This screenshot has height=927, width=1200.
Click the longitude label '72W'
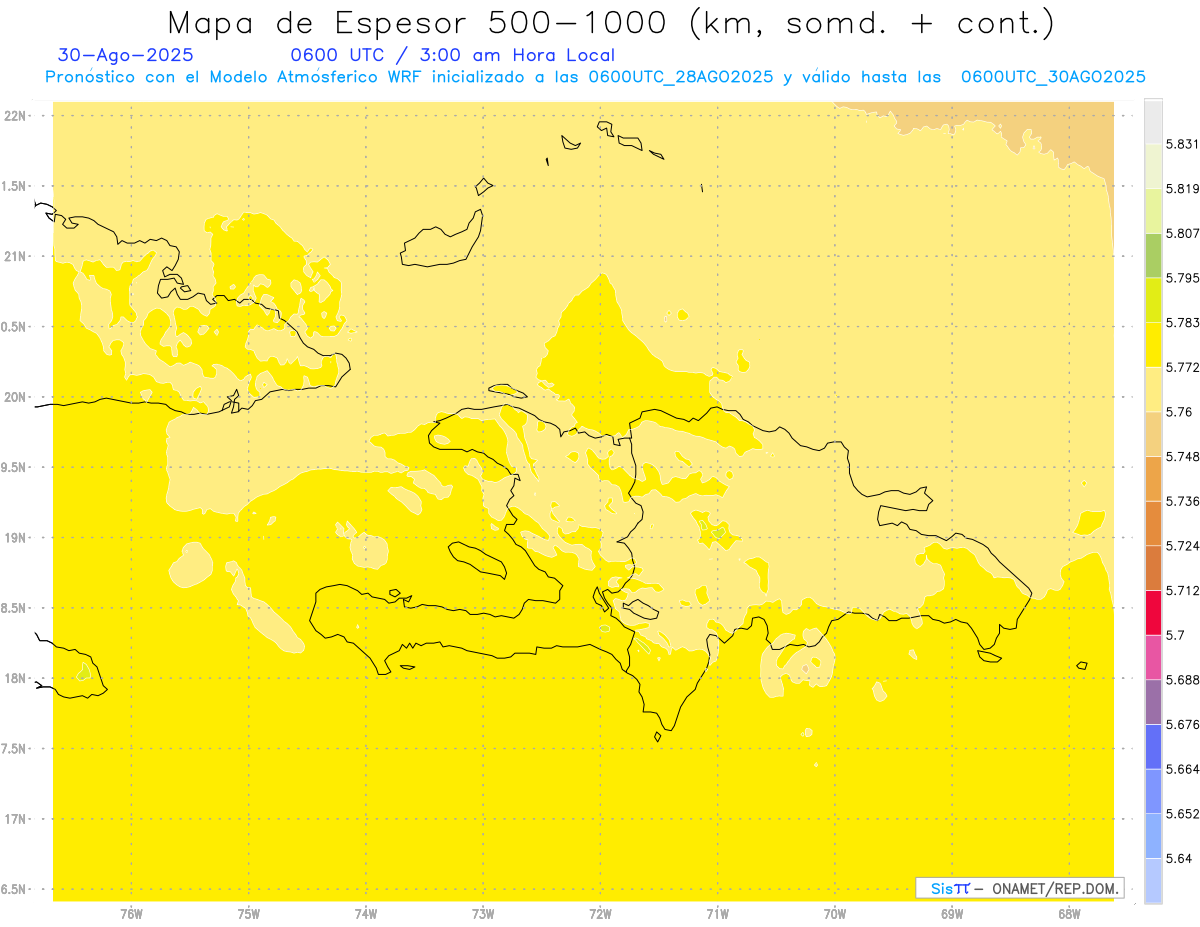coord(600,914)
